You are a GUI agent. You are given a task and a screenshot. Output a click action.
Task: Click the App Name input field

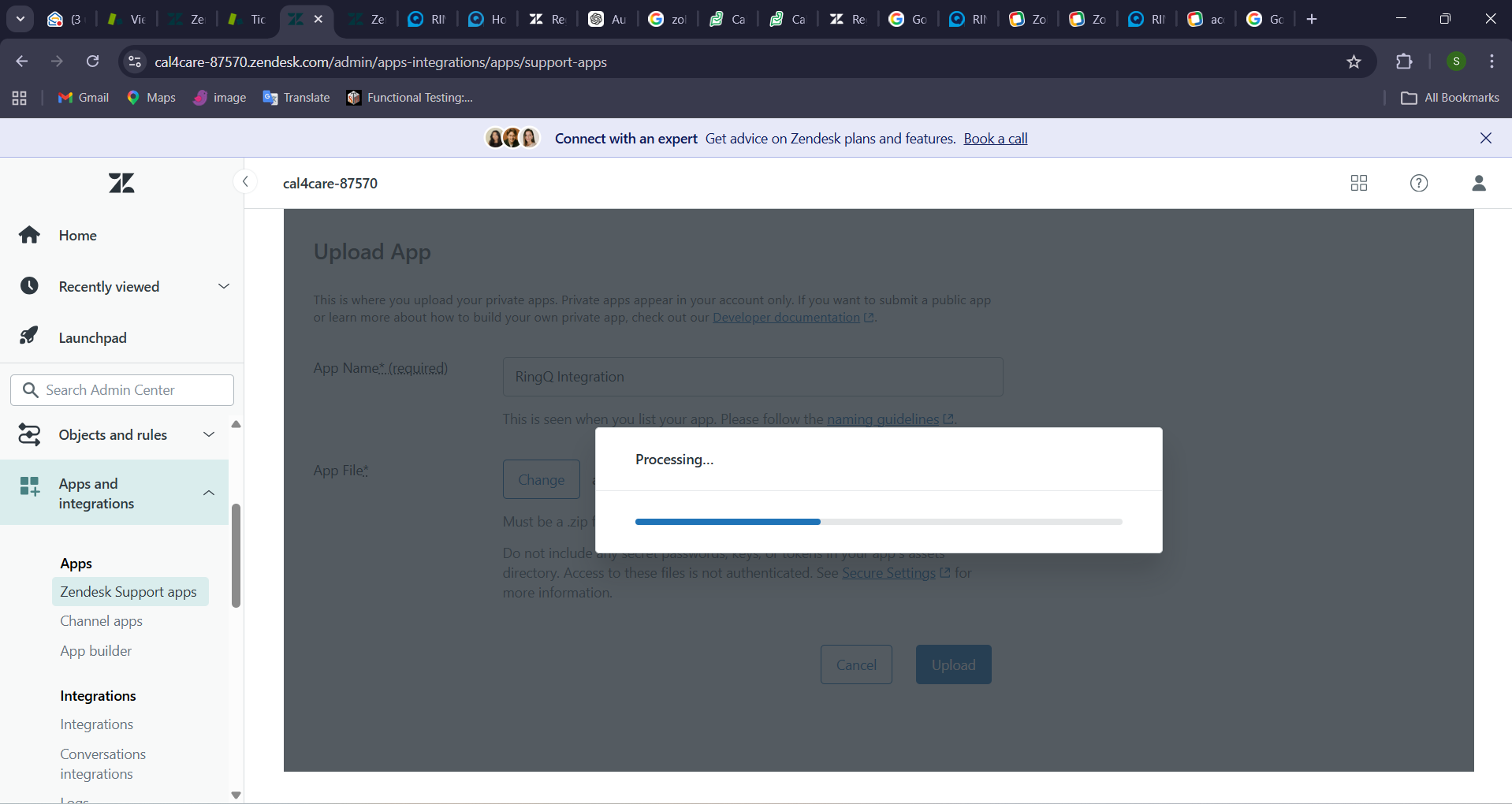pyautogui.click(x=753, y=377)
